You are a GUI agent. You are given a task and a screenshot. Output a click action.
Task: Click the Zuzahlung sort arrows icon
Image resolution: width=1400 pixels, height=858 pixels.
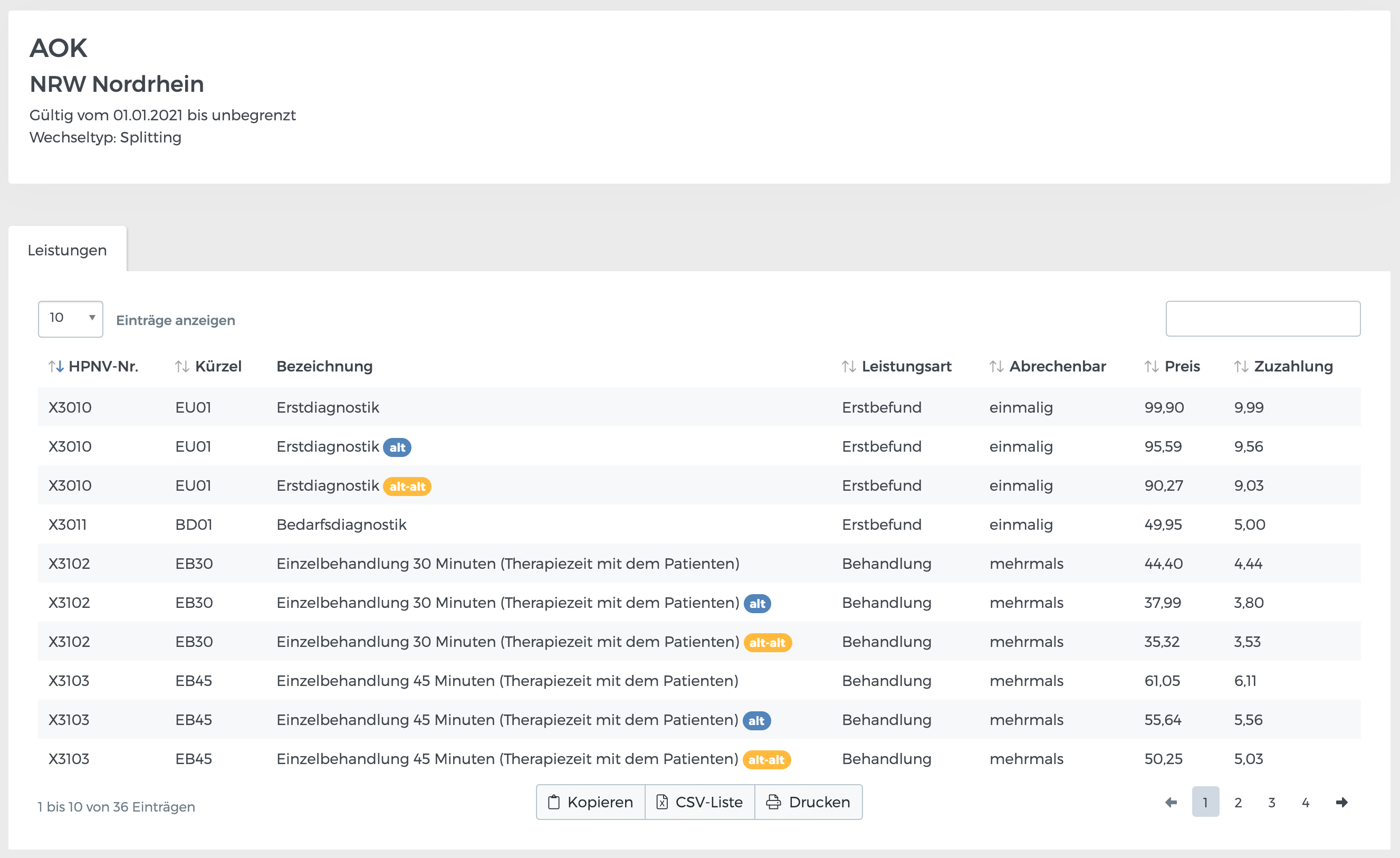(1241, 367)
